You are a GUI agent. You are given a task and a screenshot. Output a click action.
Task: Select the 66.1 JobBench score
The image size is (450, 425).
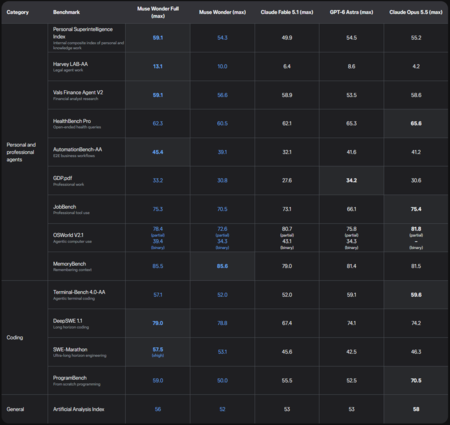pyautogui.click(x=351, y=209)
